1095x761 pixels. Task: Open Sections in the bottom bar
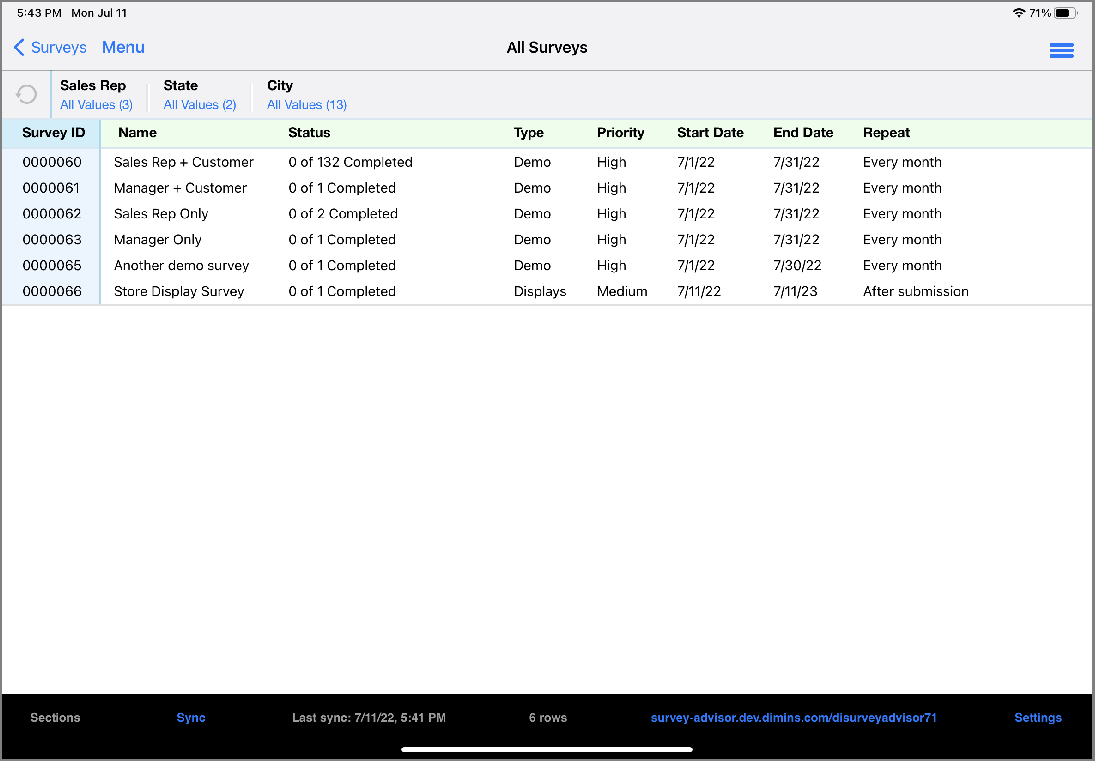[x=55, y=718]
